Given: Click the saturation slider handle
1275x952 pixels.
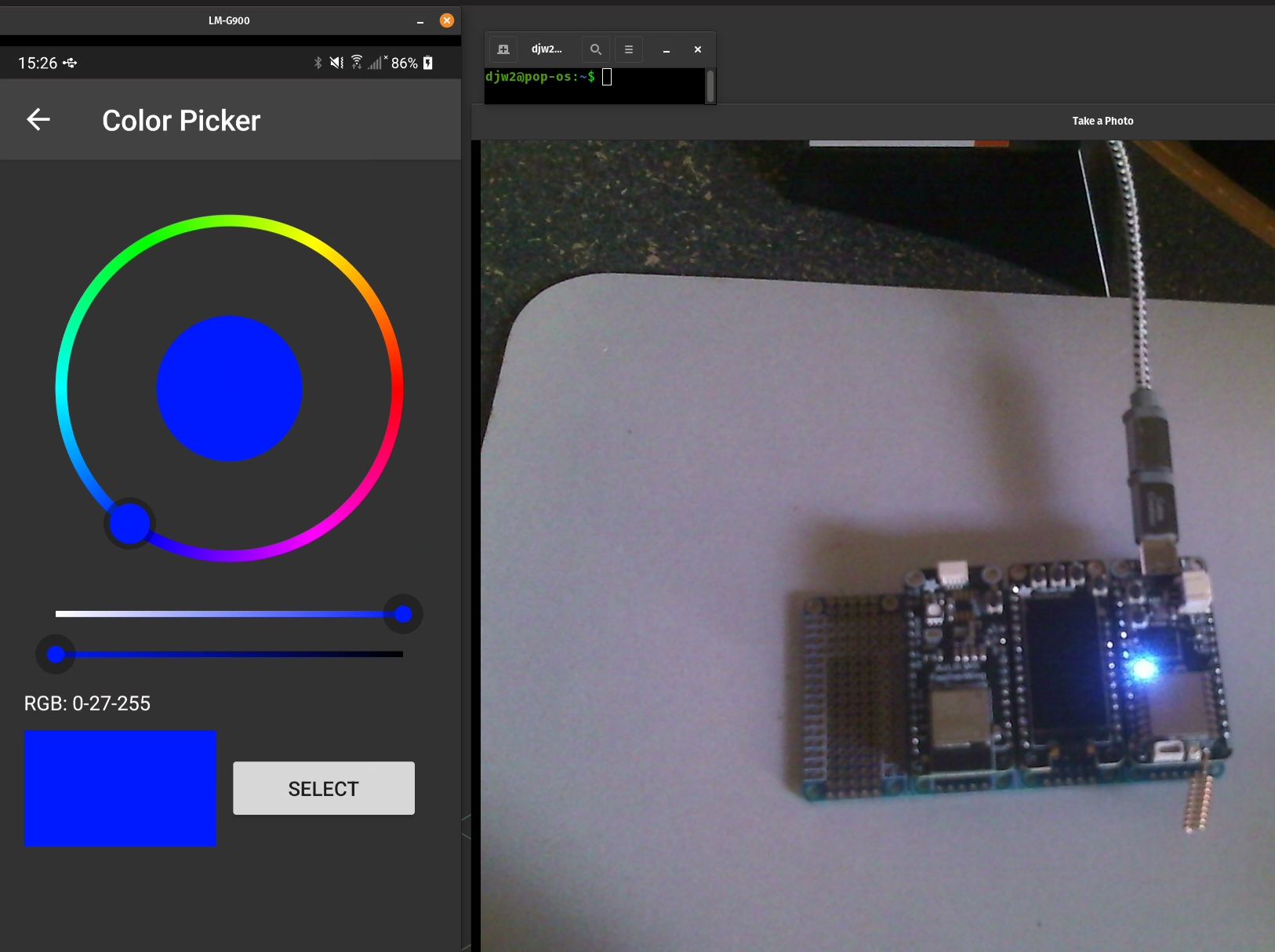Looking at the screenshot, I should tap(403, 614).
